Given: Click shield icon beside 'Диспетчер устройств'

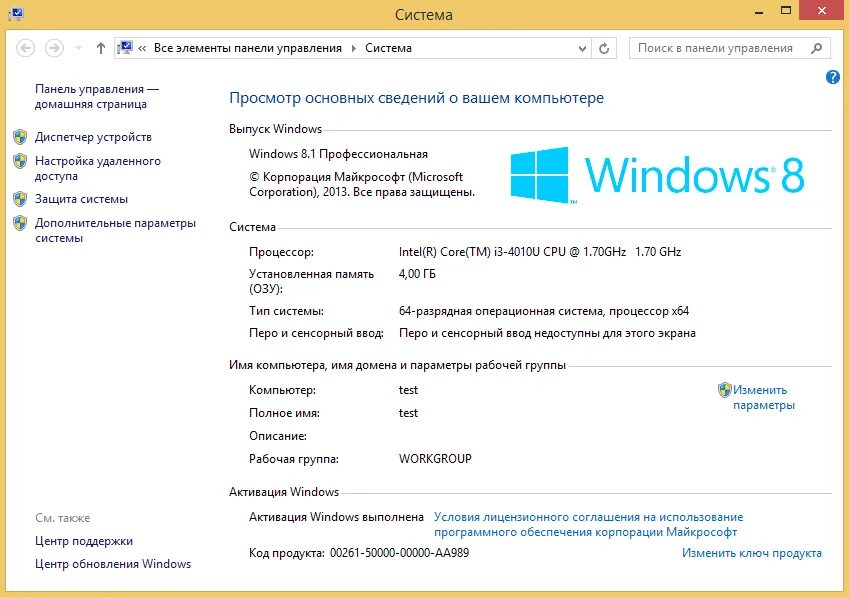Looking at the screenshot, I should tap(20, 137).
